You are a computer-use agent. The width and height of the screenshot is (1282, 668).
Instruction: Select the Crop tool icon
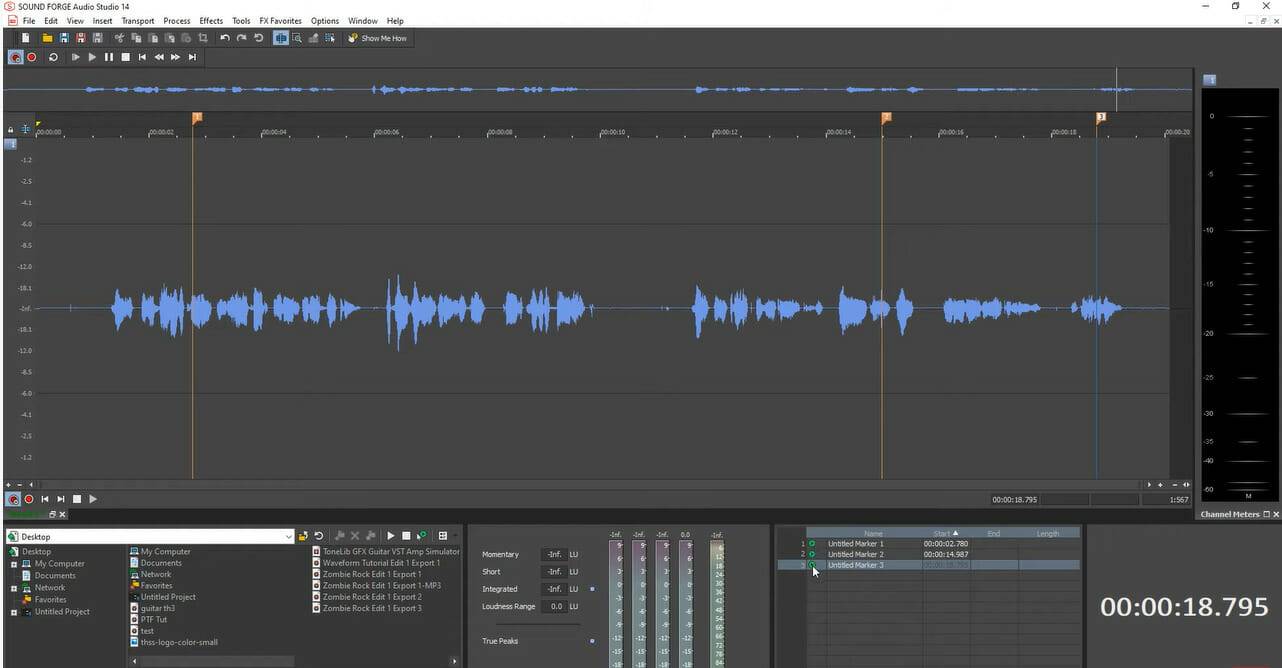(x=203, y=38)
